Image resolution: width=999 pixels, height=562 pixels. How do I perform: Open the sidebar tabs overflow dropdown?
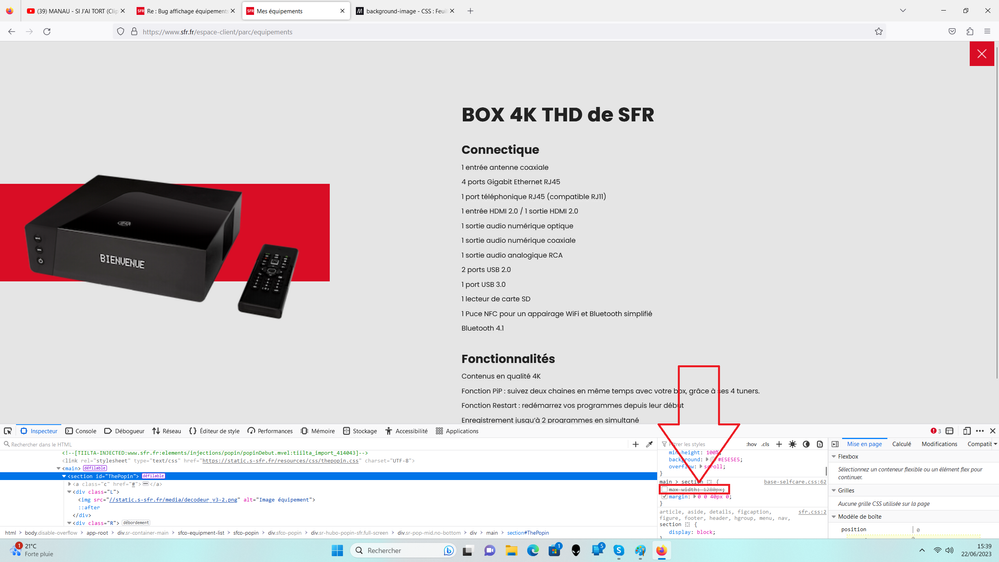click(x=995, y=444)
